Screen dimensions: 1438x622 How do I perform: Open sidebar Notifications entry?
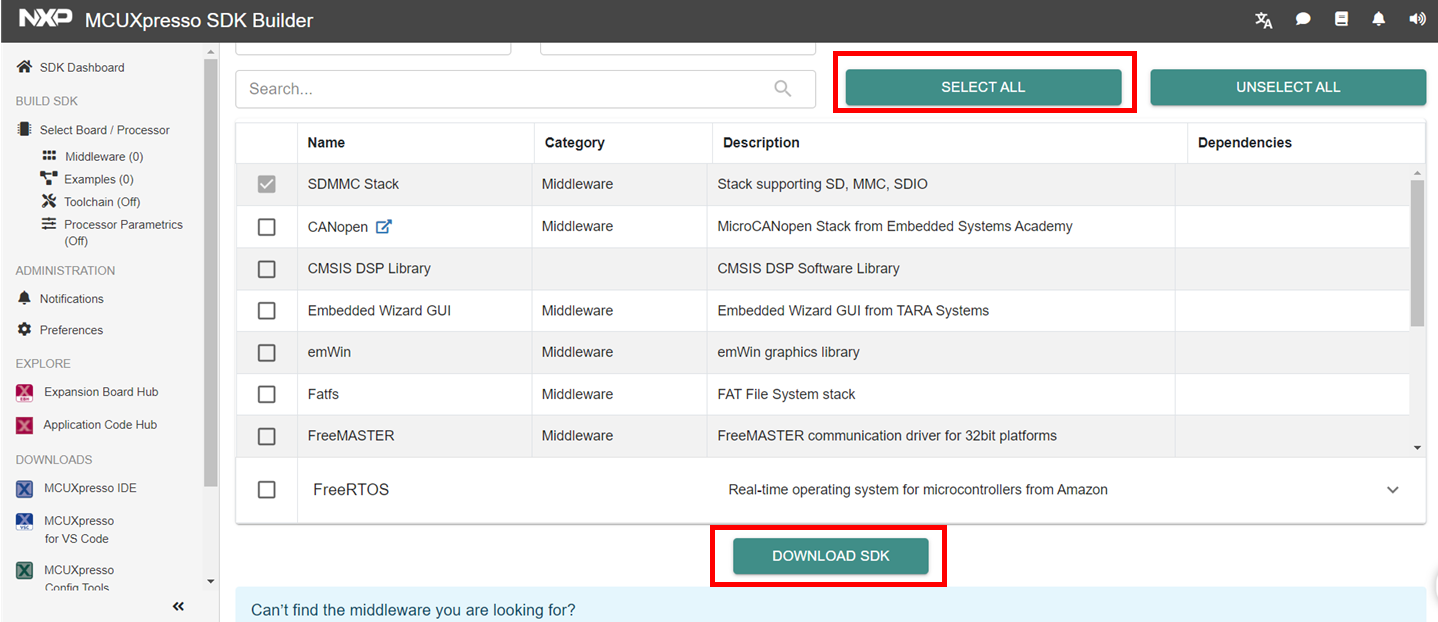pos(71,299)
